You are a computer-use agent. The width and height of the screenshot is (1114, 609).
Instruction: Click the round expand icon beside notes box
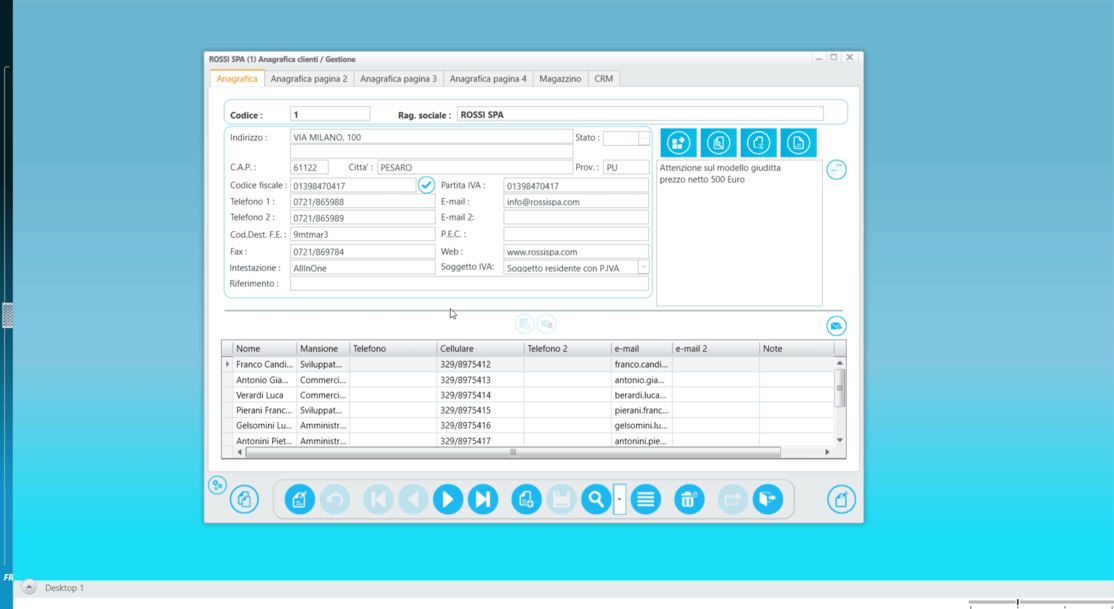click(836, 170)
